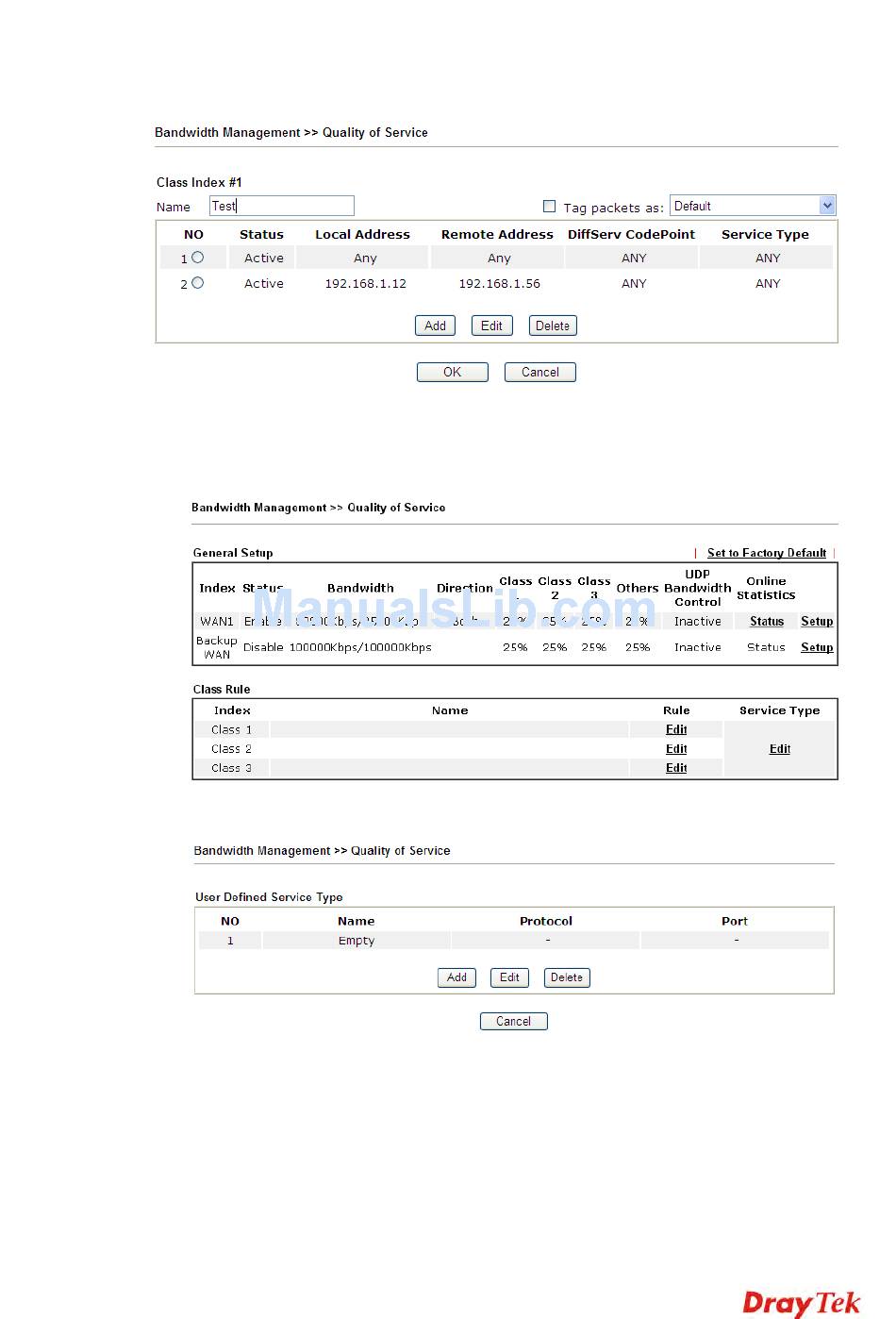Click Inactive value for WAN1
The height and width of the screenshot is (1319, 896).
pos(697,621)
